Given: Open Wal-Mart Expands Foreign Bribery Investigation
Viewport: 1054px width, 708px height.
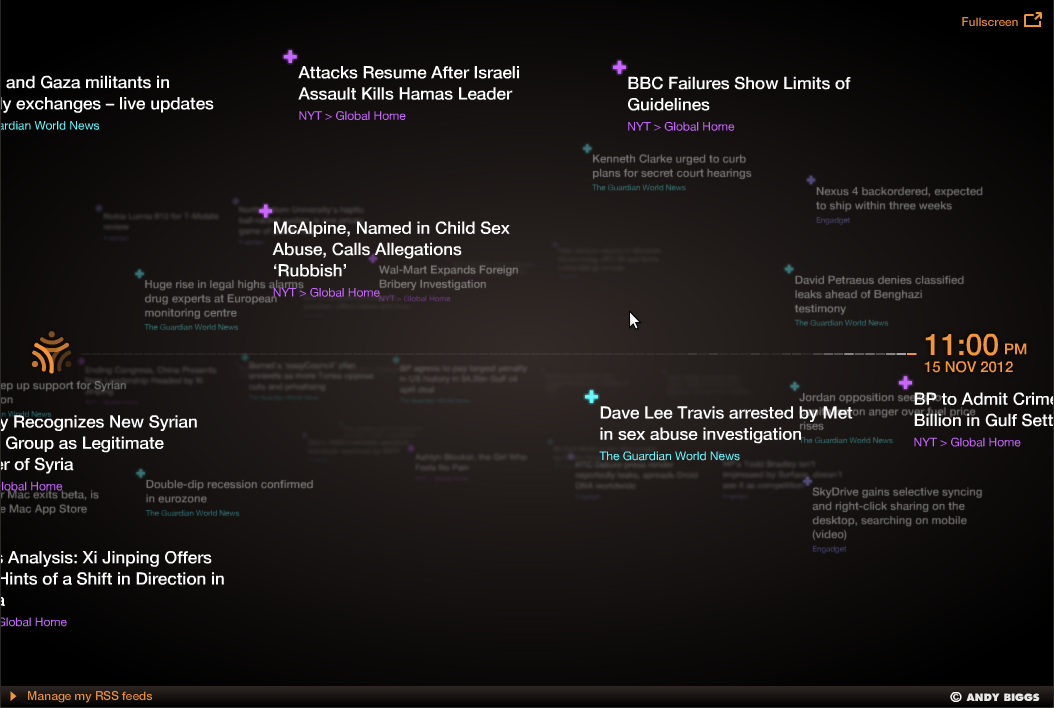Looking at the screenshot, I should (448, 277).
